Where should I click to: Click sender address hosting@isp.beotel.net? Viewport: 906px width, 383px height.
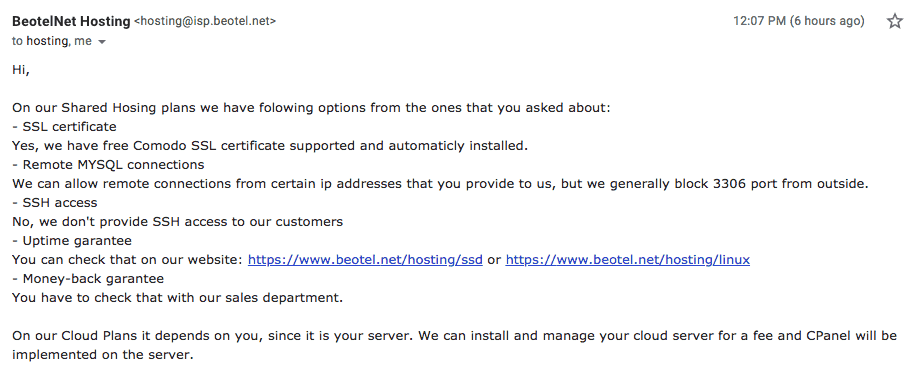205,21
